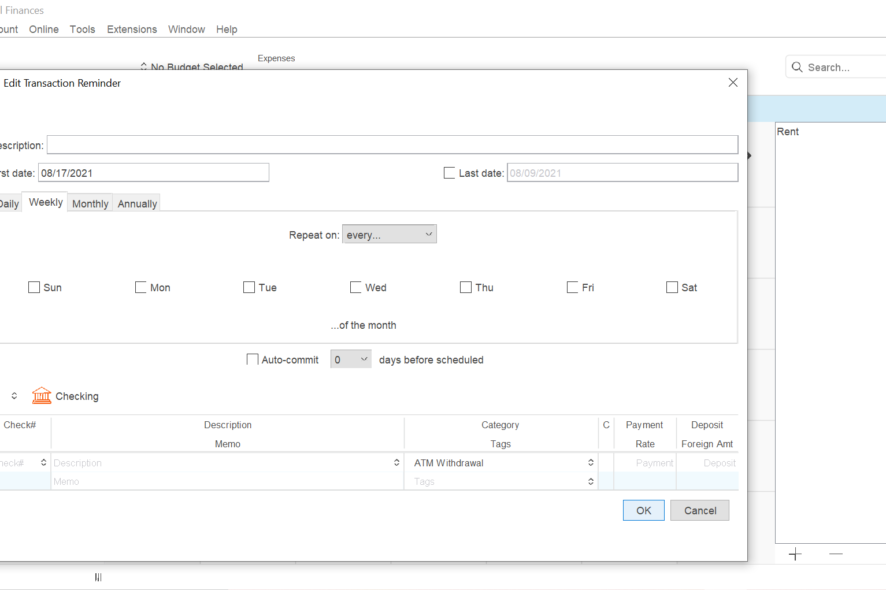Switch to the Monthly tab

pos(90,203)
